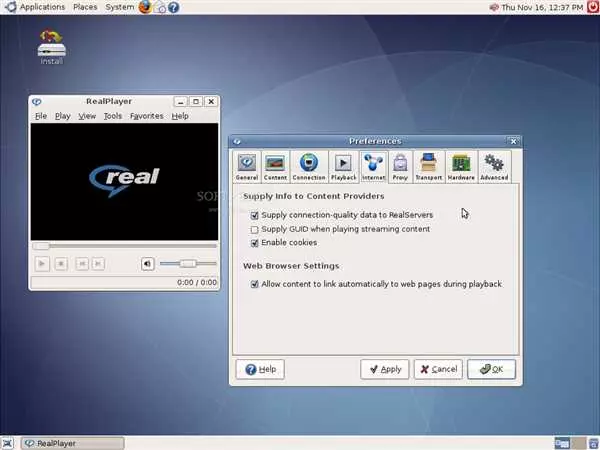Mute audio with the speaker icon
600x450 pixels.
point(148,264)
